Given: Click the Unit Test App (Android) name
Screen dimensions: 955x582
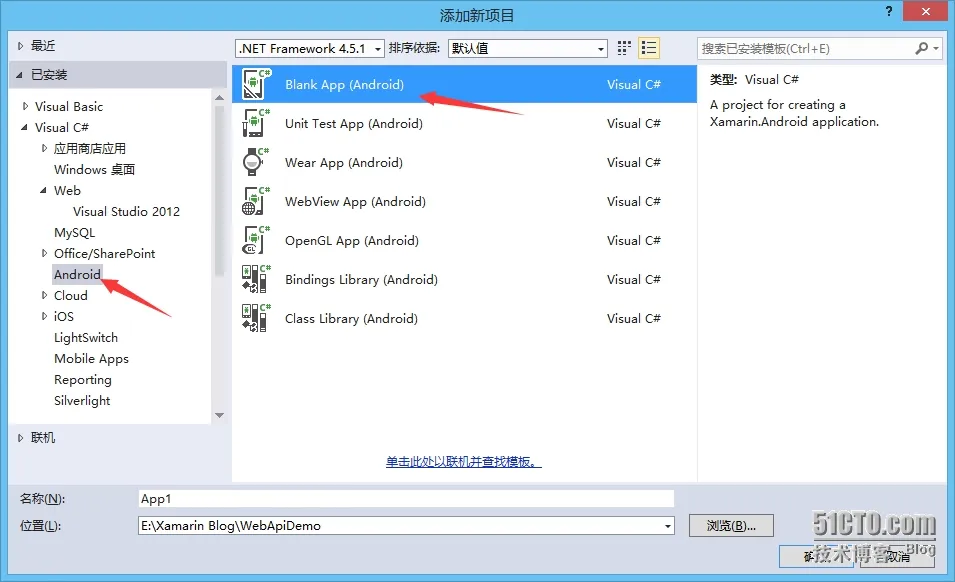Looking at the screenshot, I should pos(354,124).
